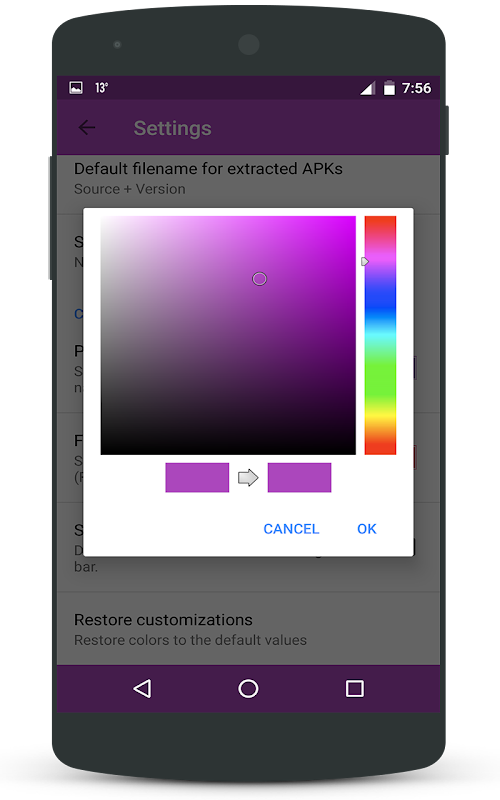Tap Restore customizations option
This screenshot has width=500, height=800.
[x=248, y=629]
